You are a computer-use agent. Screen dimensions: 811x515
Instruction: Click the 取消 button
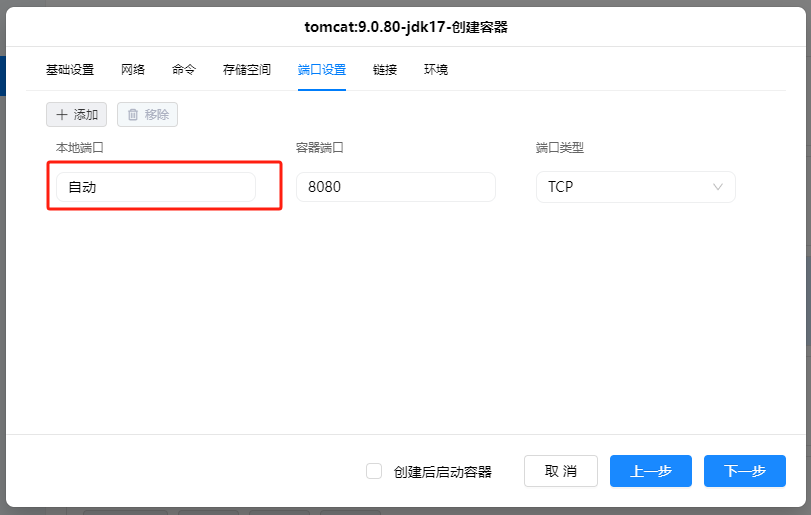click(x=561, y=471)
